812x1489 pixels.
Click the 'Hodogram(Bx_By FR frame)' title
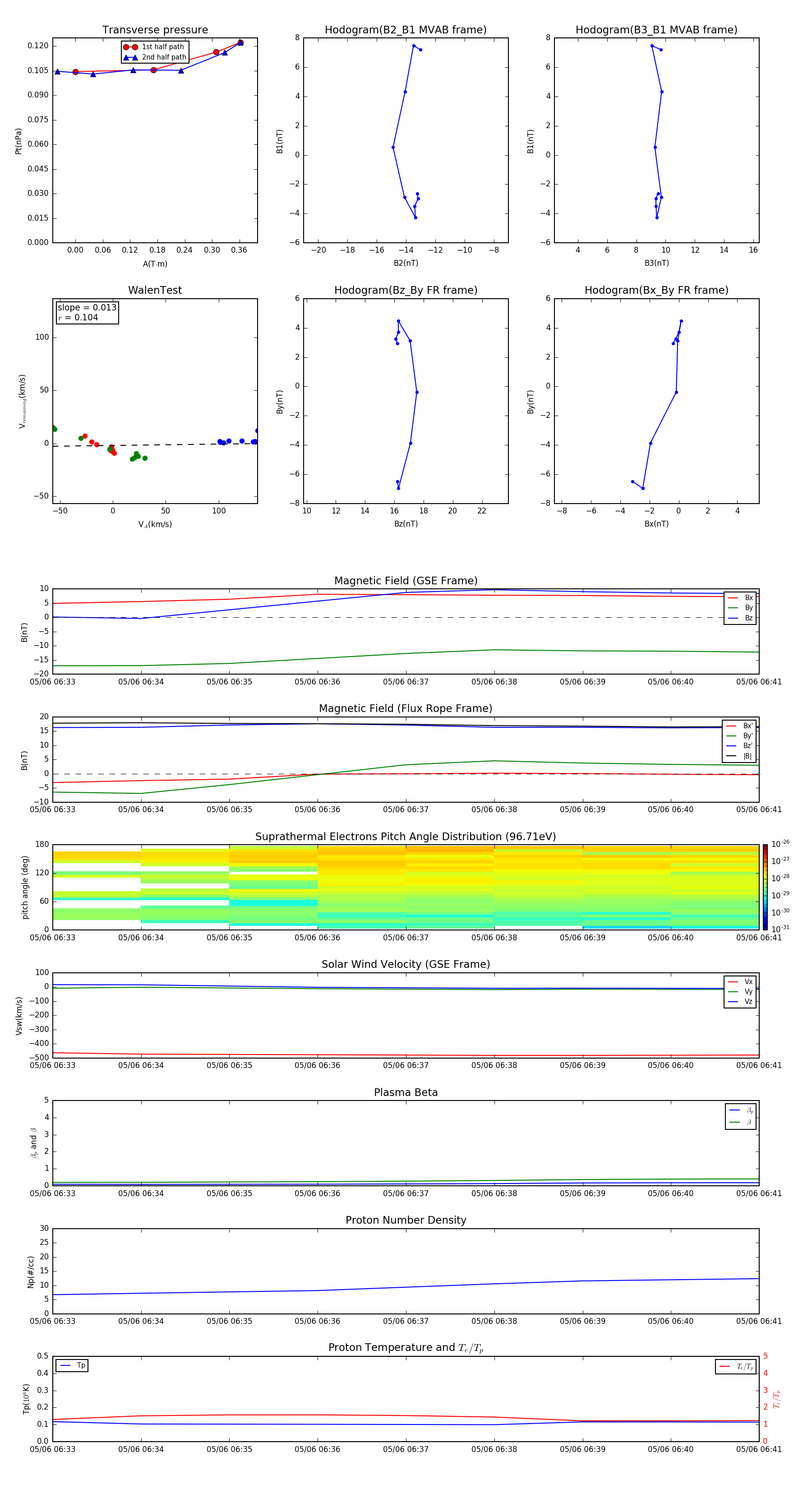coord(656,290)
